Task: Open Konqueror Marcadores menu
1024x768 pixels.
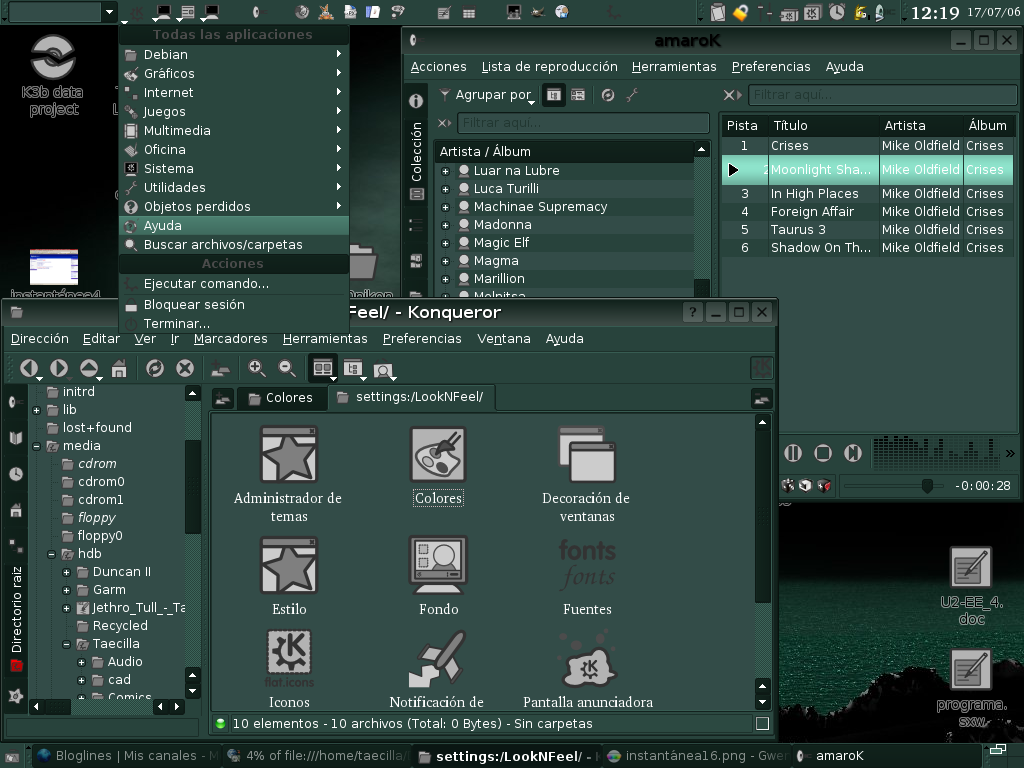Action: pyautogui.click(x=231, y=339)
